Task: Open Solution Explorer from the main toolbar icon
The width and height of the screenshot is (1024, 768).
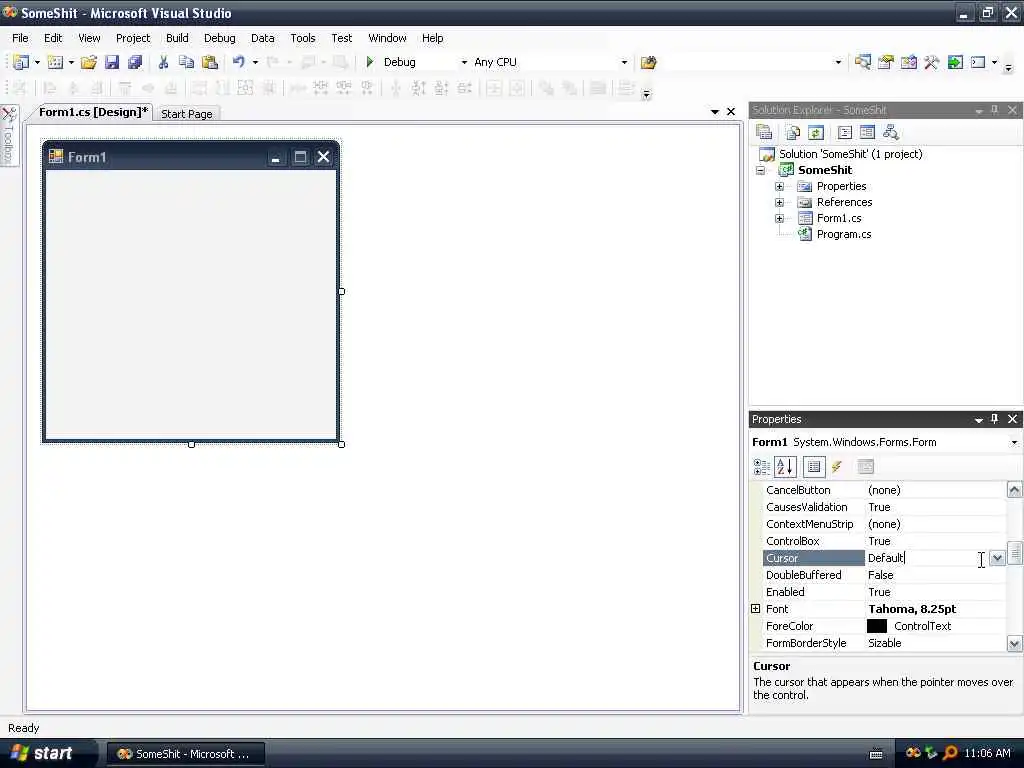Action: [x=863, y=62]
